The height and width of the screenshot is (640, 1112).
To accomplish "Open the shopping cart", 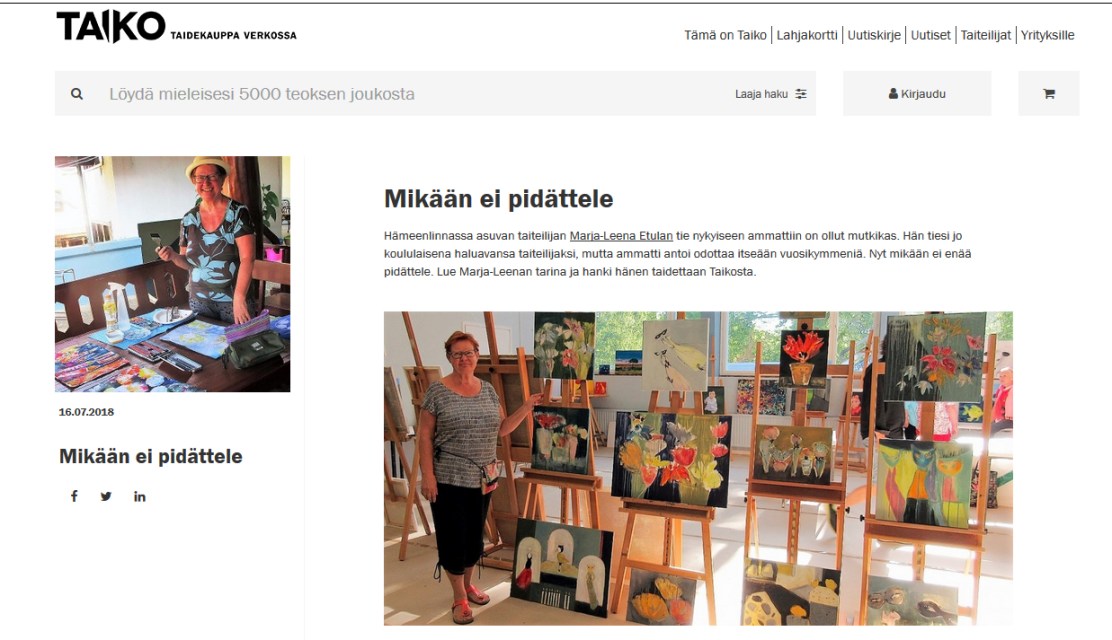I will [x=1049, y=94].
